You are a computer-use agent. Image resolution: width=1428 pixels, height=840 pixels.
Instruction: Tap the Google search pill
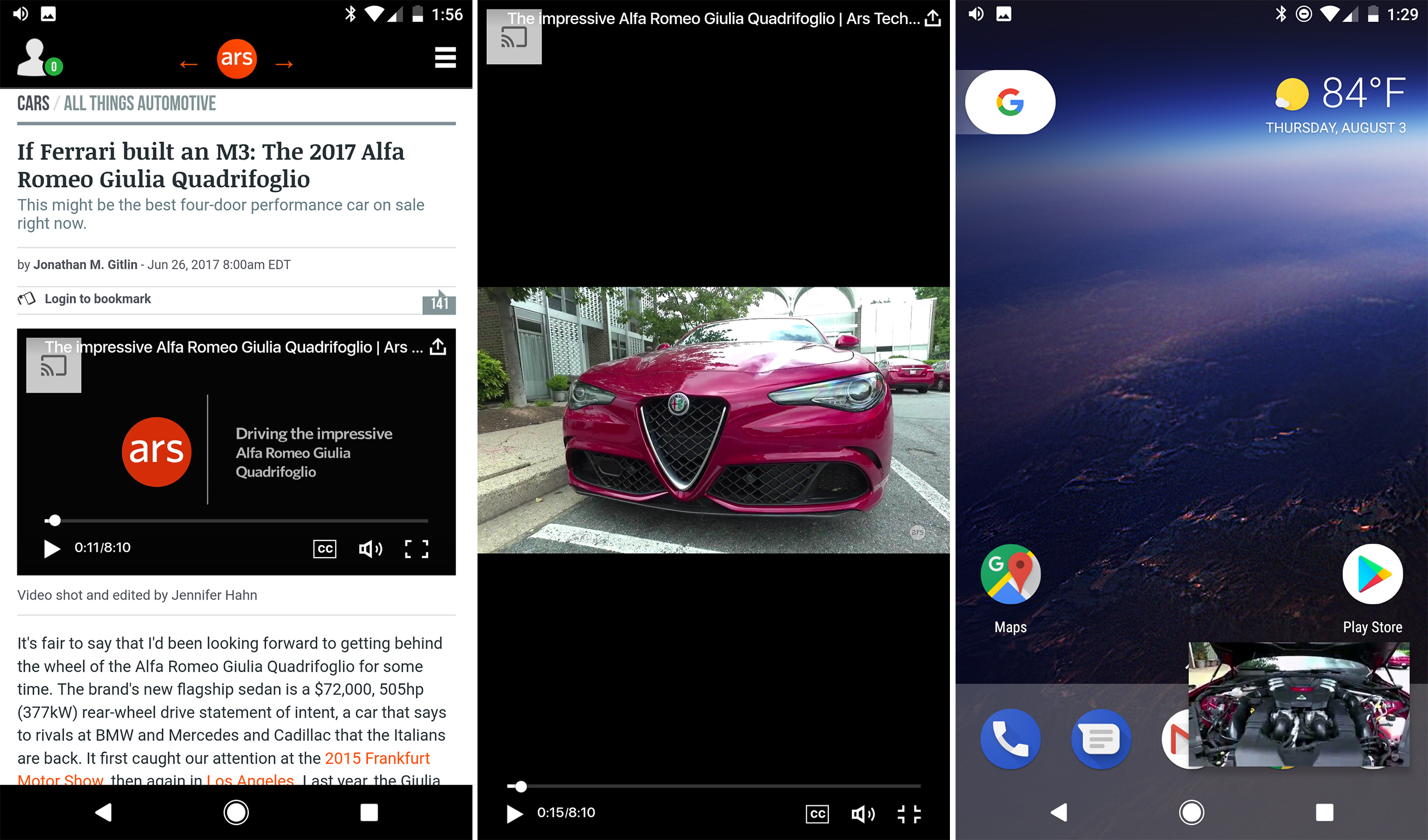[x=1009, y=102]
